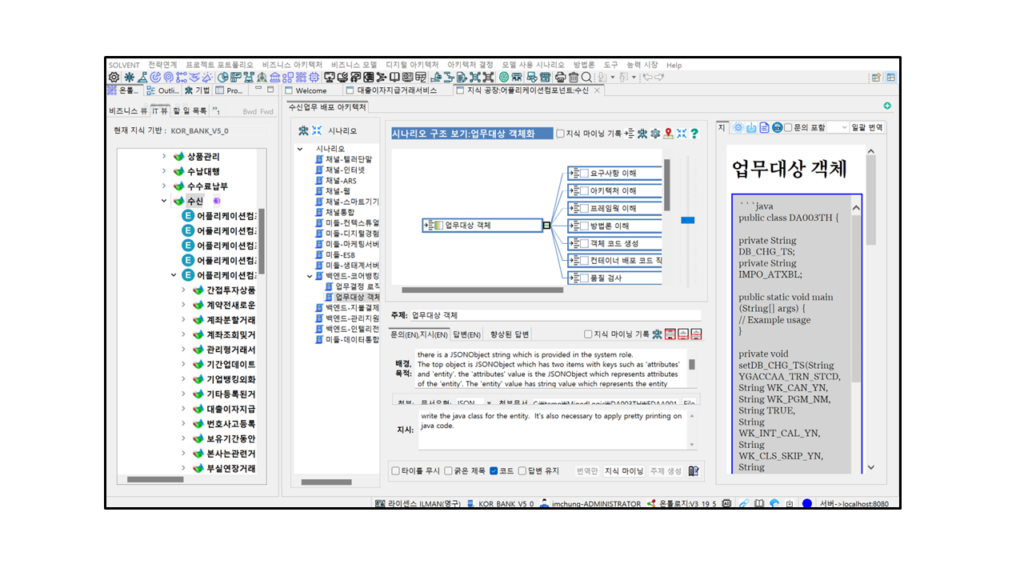Click the 지식 마이닝 button
The width and height of the screenshot is (1024, 576).
pos(624,471)
